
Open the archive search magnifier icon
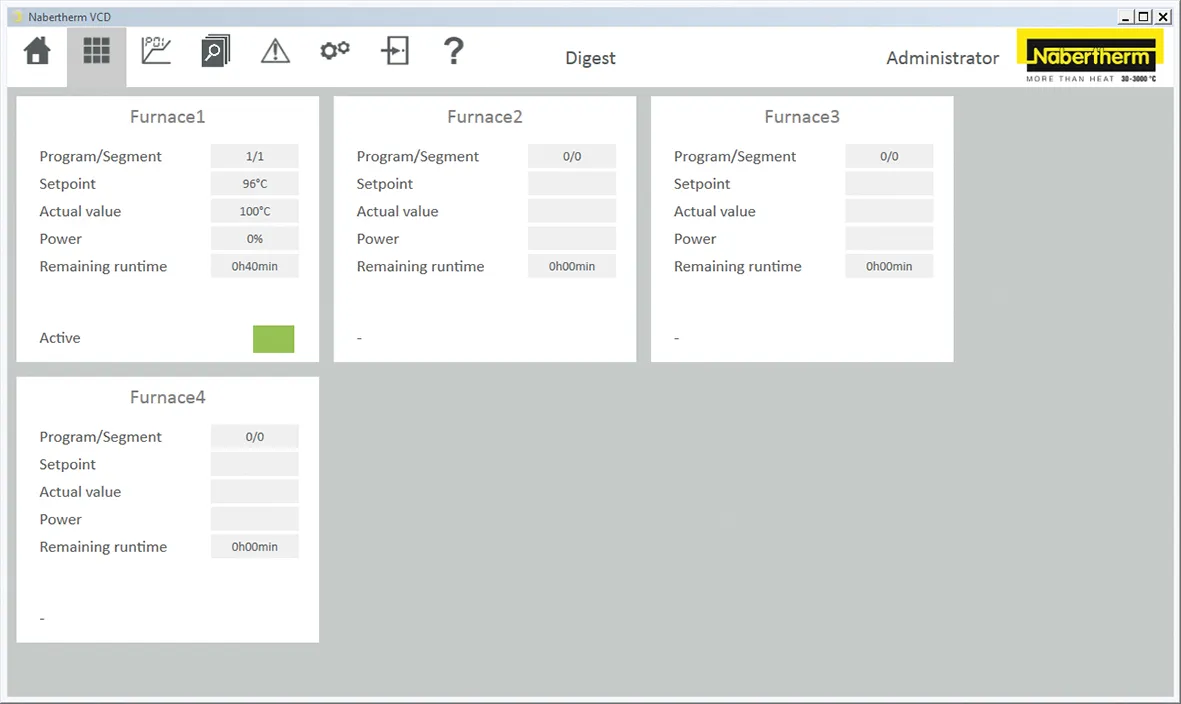click(x=215, y=52)
